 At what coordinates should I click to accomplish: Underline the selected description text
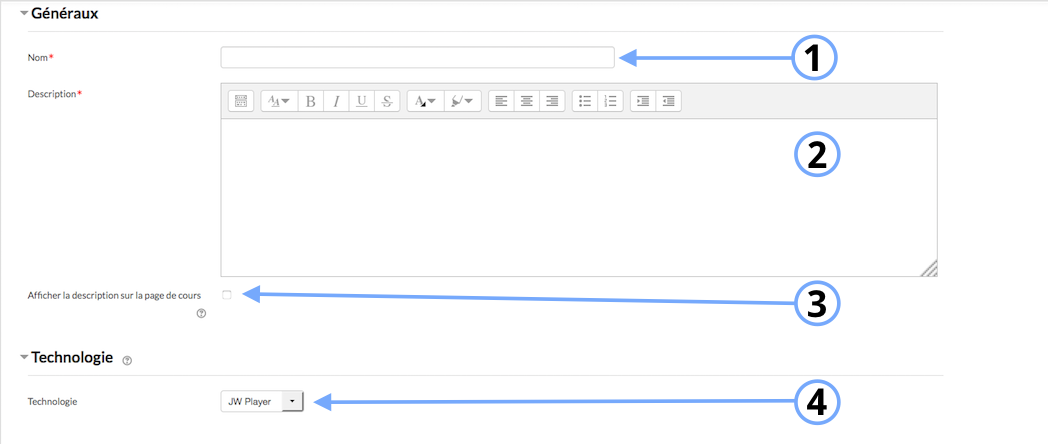tap(361, 101)
